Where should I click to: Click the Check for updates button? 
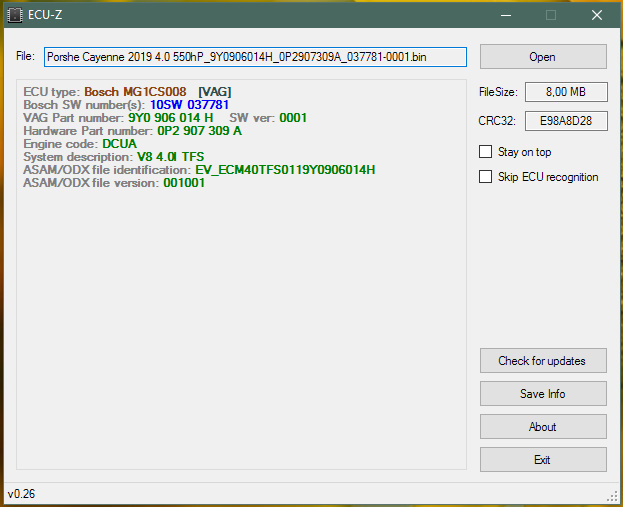point(543,361)
